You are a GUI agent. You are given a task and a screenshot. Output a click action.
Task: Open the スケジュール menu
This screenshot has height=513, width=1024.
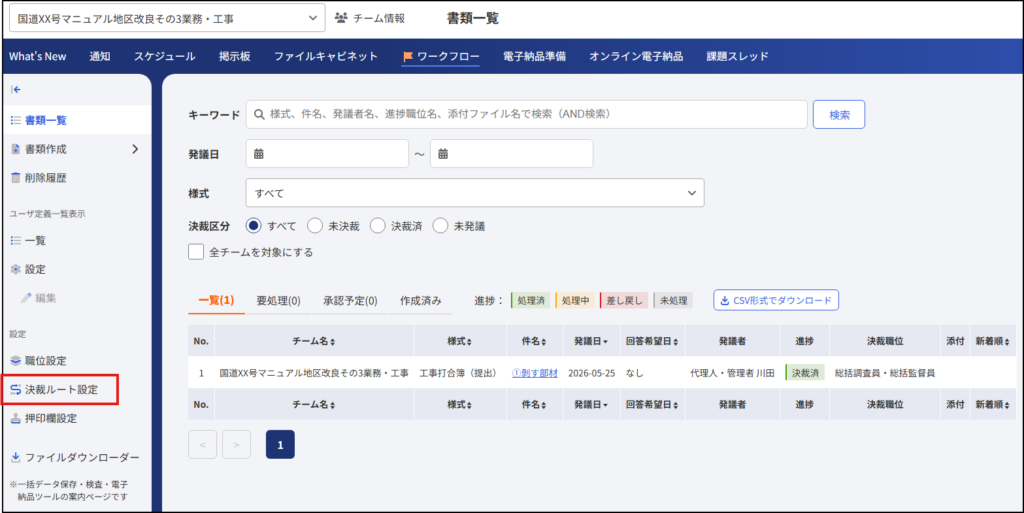(165, 57)
